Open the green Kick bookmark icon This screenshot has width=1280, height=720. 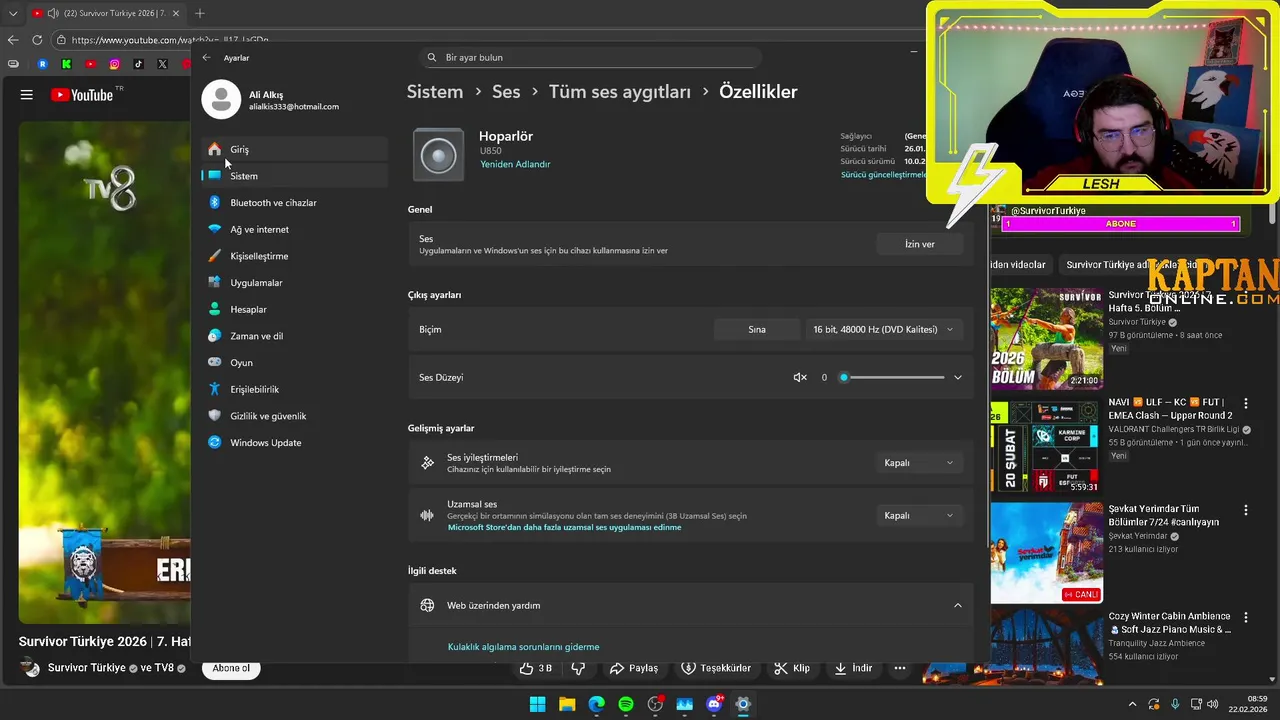coord(67,64)
